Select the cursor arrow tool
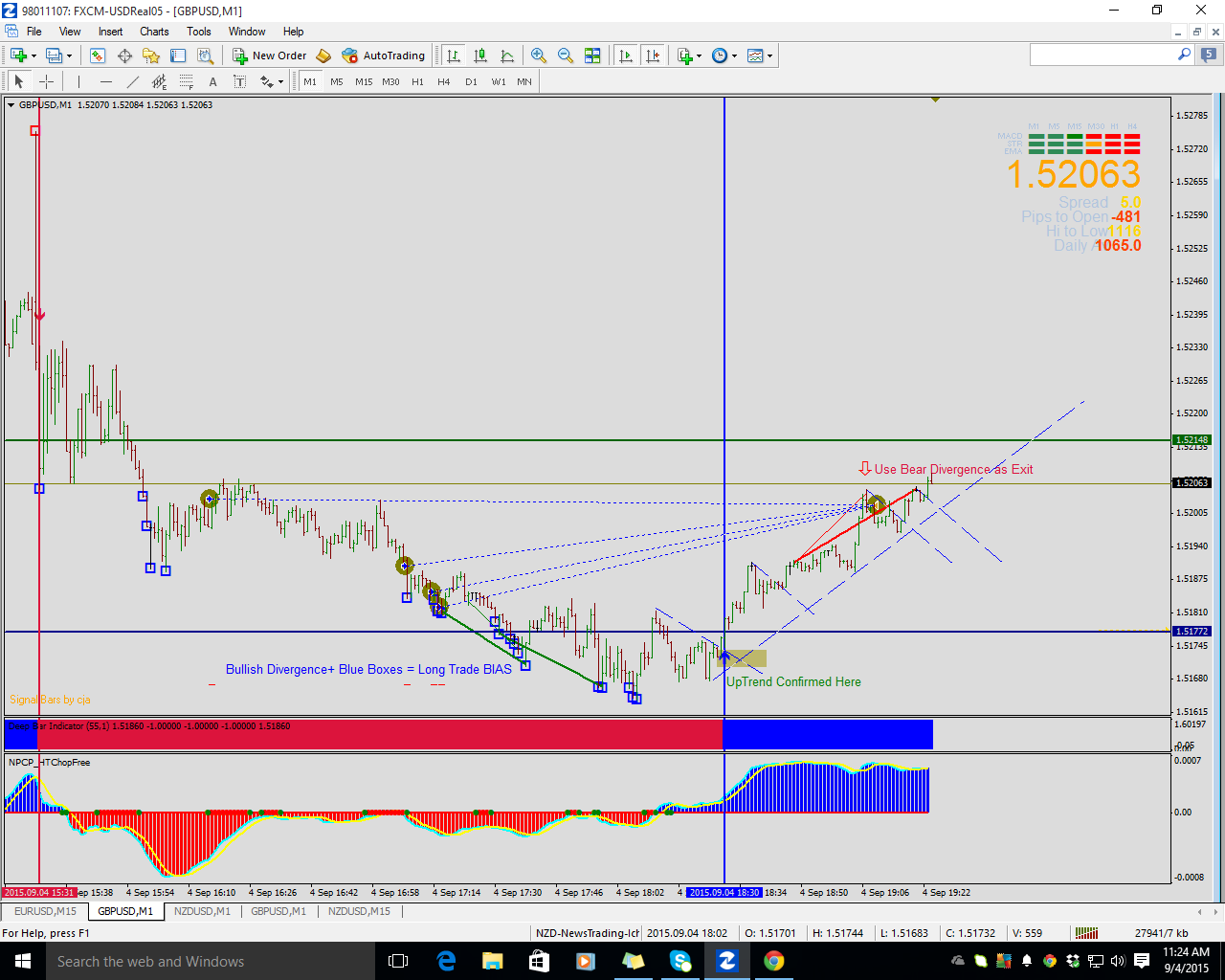This screenshot has width=1225, height=980. pyautogui.click(x=18, y=81)
